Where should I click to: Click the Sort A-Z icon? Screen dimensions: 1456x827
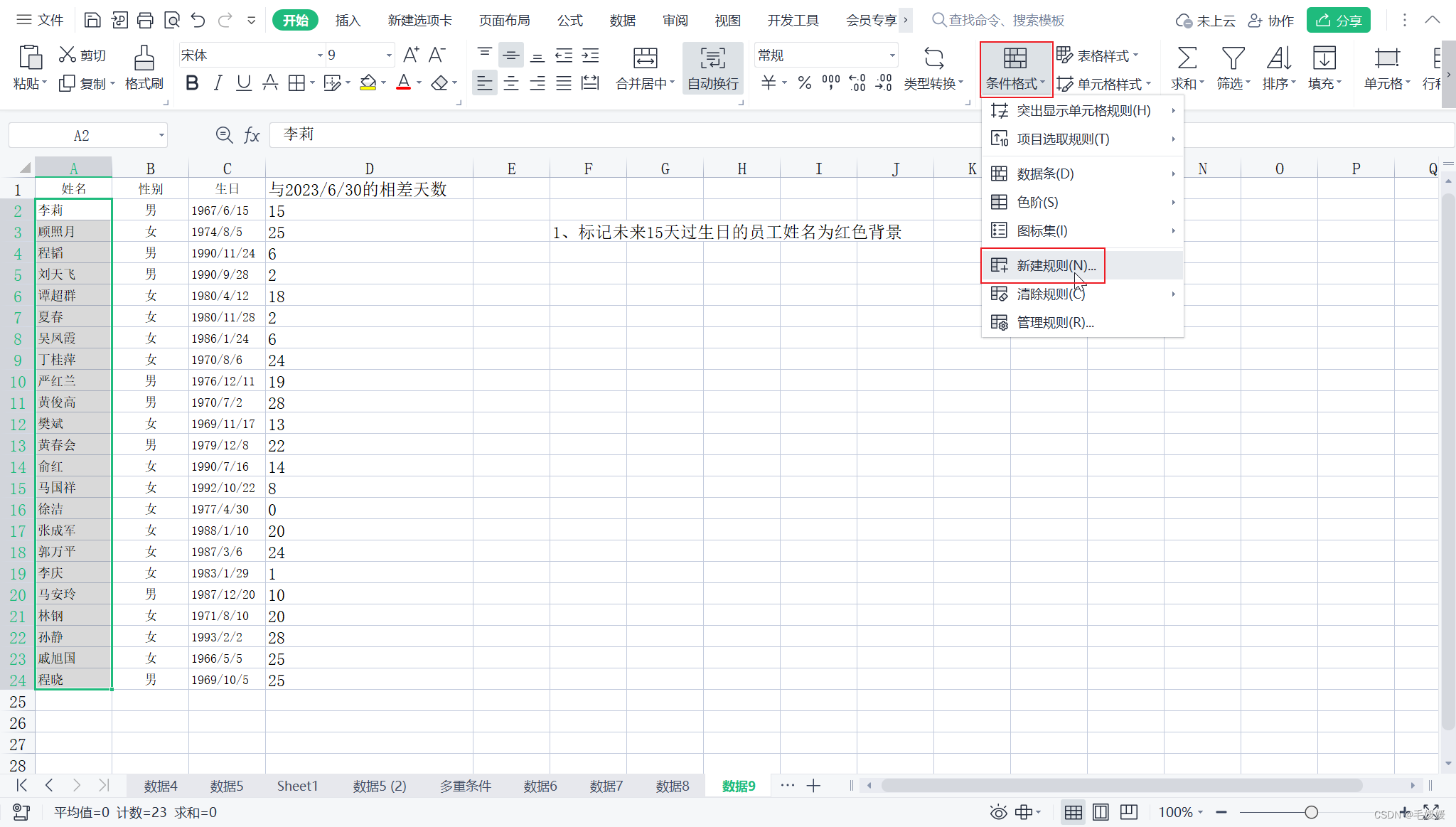(x=1278, y=58)
